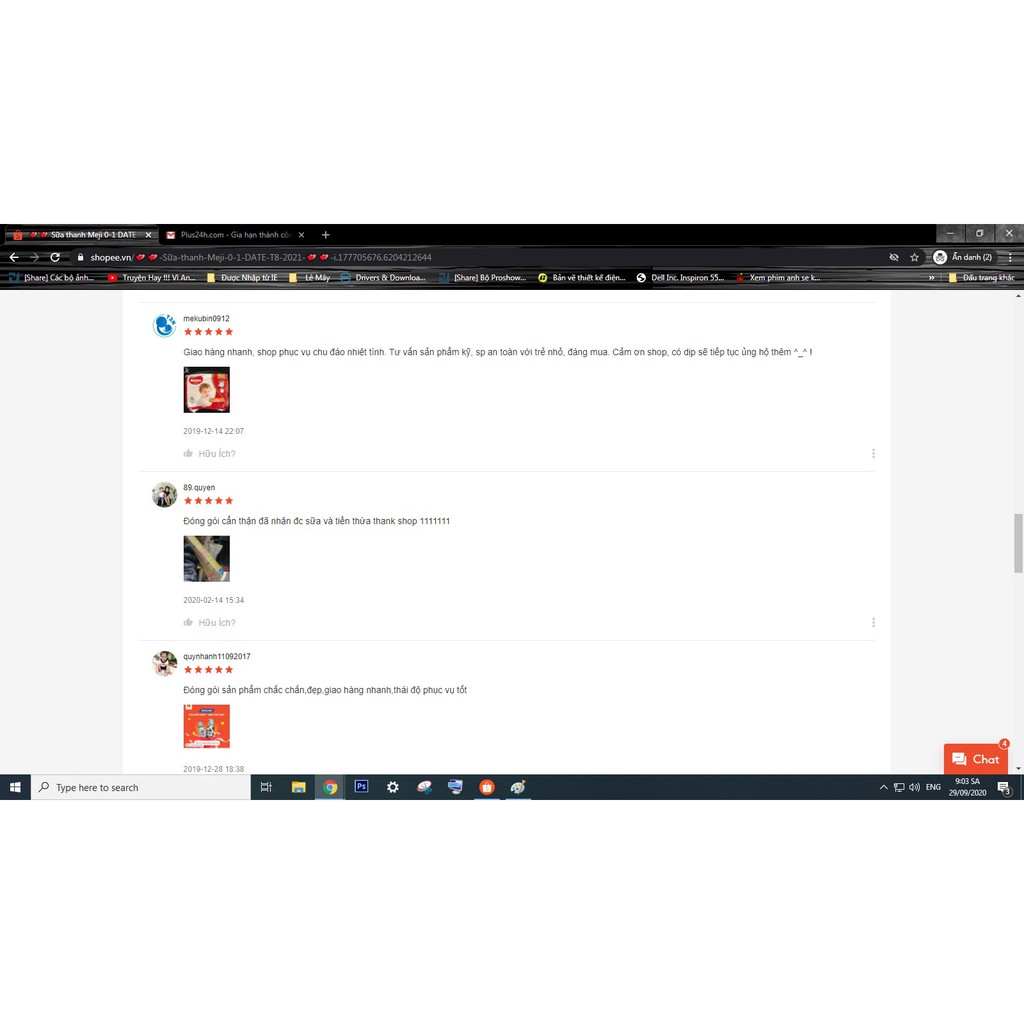This screenshot has height=1024, width=1024.
Task: Click the incognito profile icon Ẩn danh
Action: click(963, 257)
